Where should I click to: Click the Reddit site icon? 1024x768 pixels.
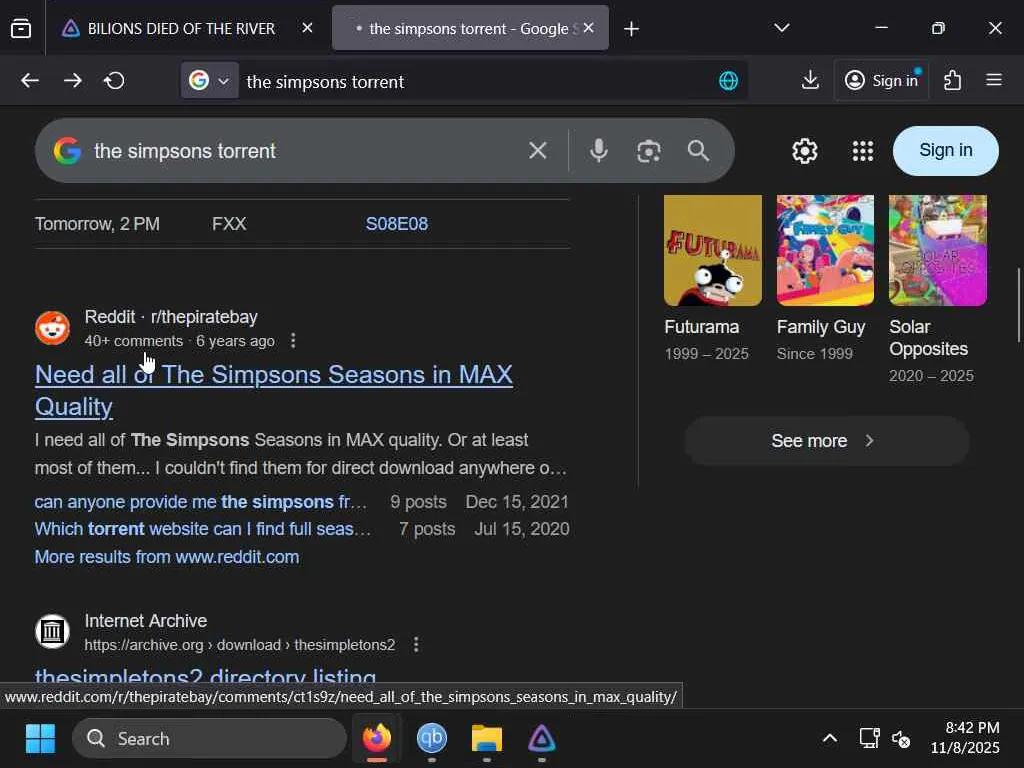(x=52, y=328)
